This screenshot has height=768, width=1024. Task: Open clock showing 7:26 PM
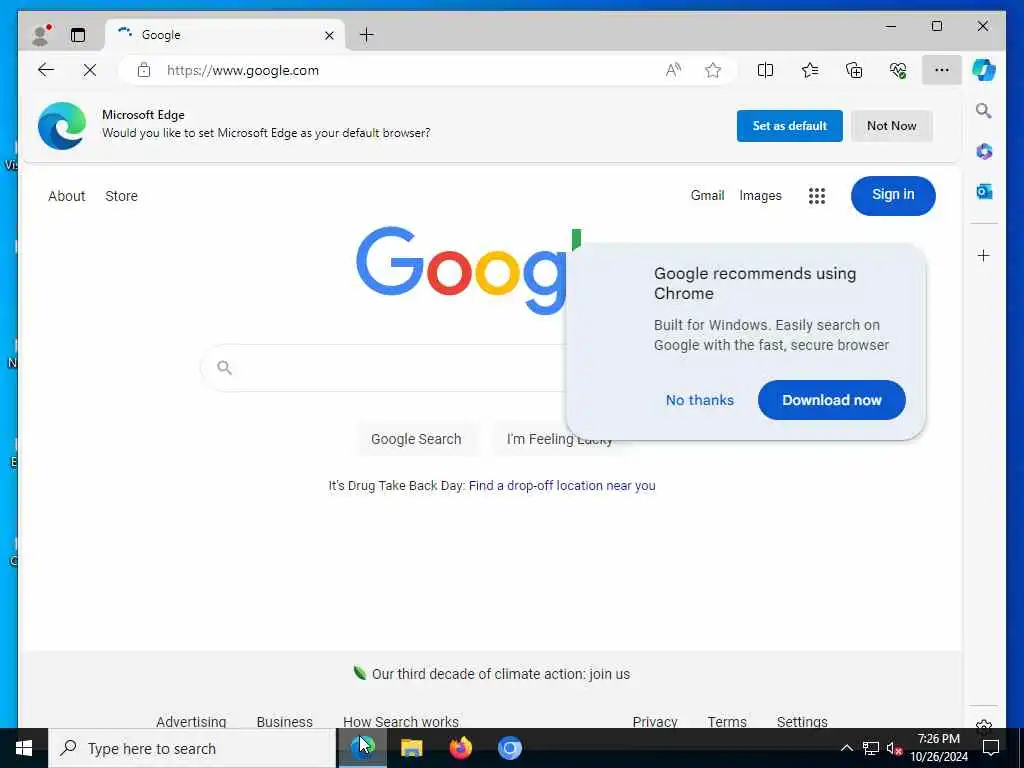coord(938,748)
